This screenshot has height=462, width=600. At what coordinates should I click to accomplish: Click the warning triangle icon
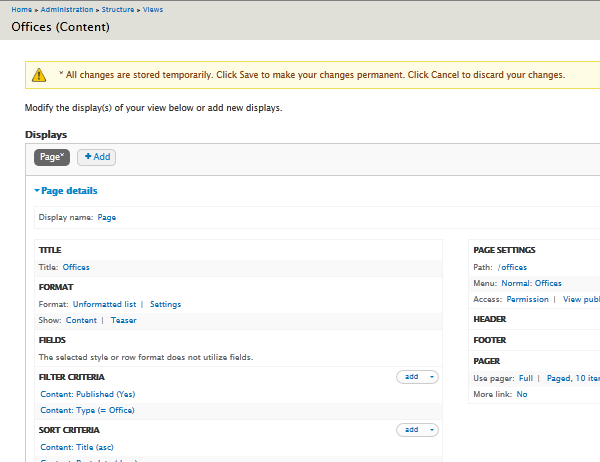tap(39, 75)
